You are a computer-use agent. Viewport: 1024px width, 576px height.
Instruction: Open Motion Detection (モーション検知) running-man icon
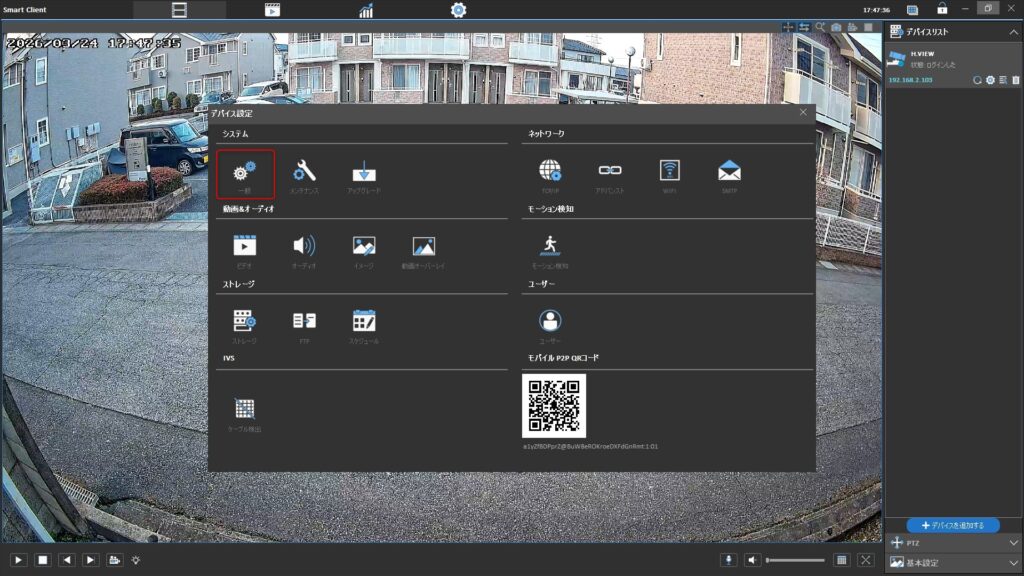[550, 247]
